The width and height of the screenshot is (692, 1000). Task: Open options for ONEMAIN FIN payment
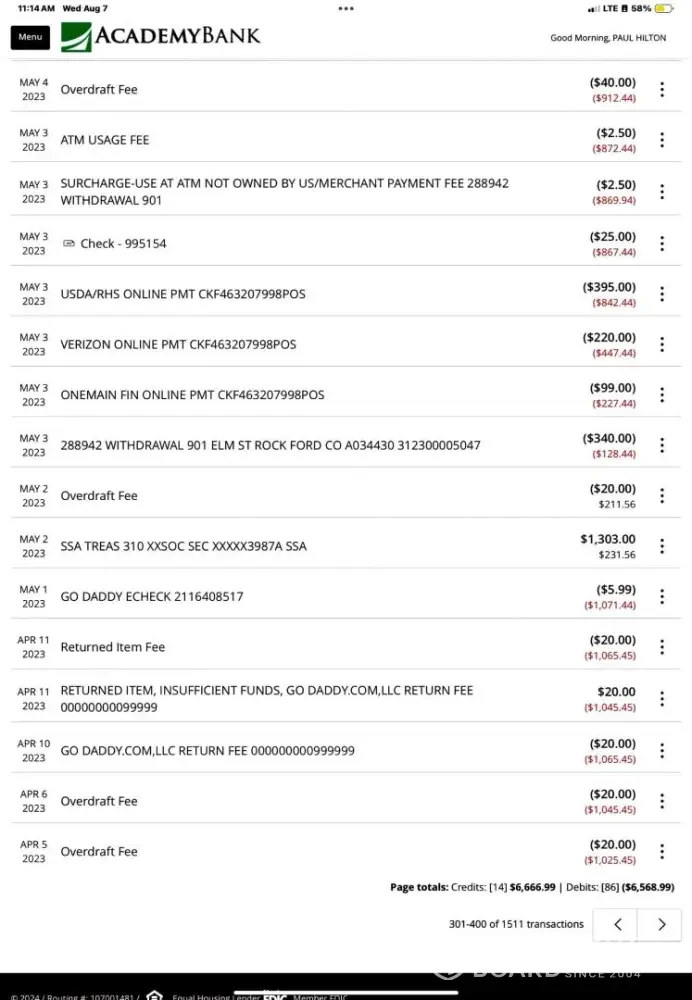click(x=662, y=395)
